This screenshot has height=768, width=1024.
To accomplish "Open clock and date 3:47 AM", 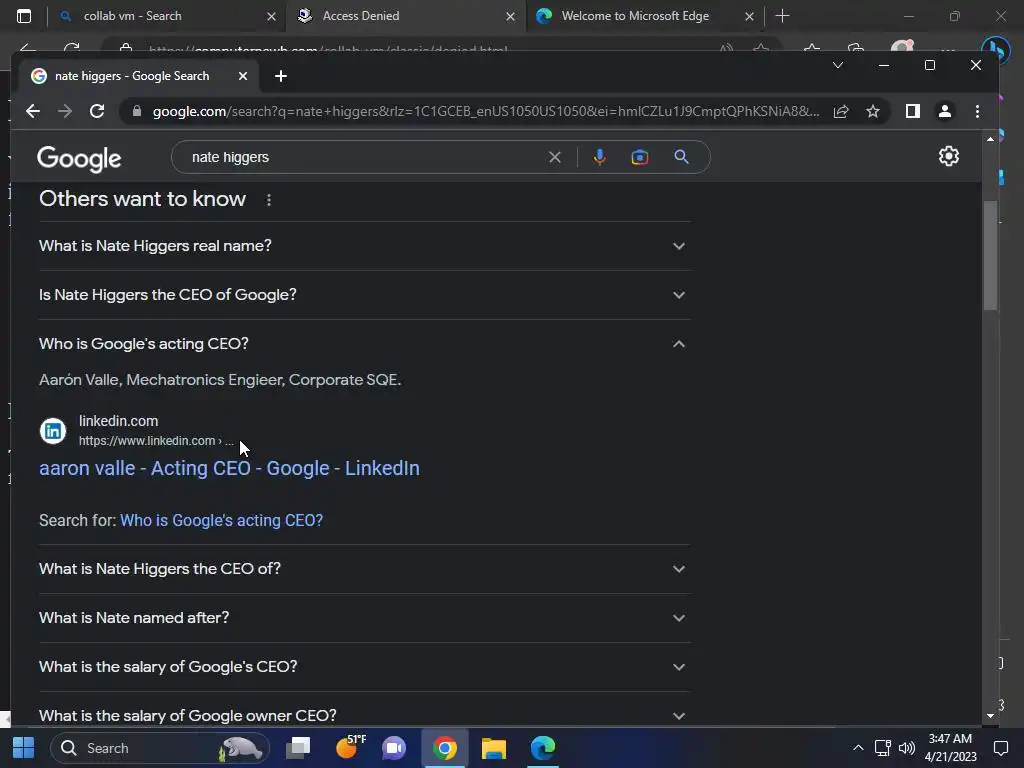I will [950, 748].
